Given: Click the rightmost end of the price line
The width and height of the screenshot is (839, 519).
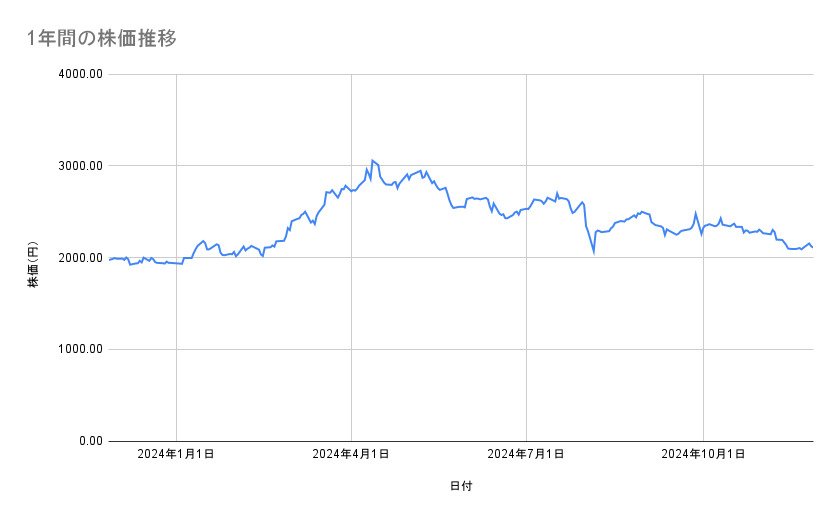Looking at the screenshot, I should click(x=812, y=247).
